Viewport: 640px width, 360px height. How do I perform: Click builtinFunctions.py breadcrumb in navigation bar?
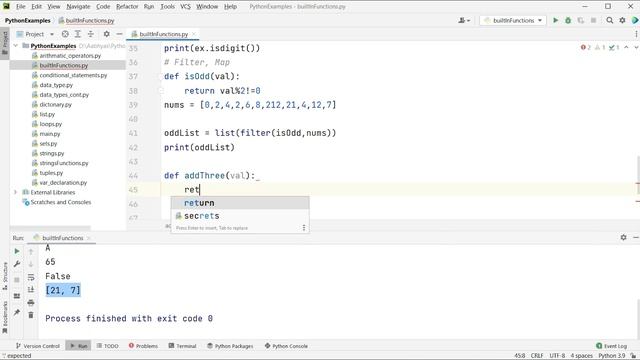(x=86, y=20)
